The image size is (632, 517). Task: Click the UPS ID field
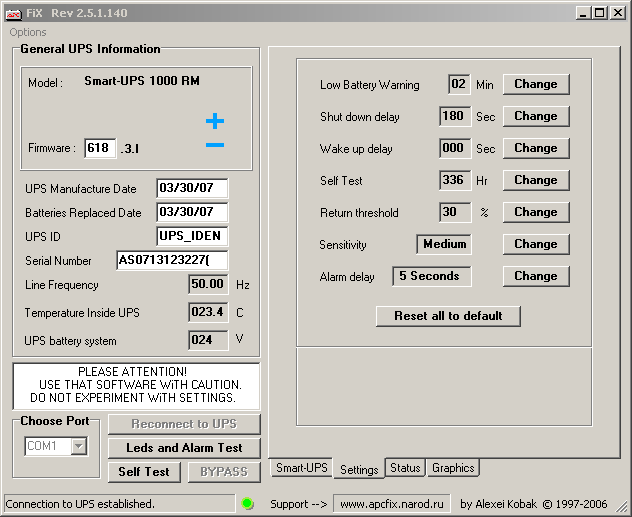tap(192, 236)
